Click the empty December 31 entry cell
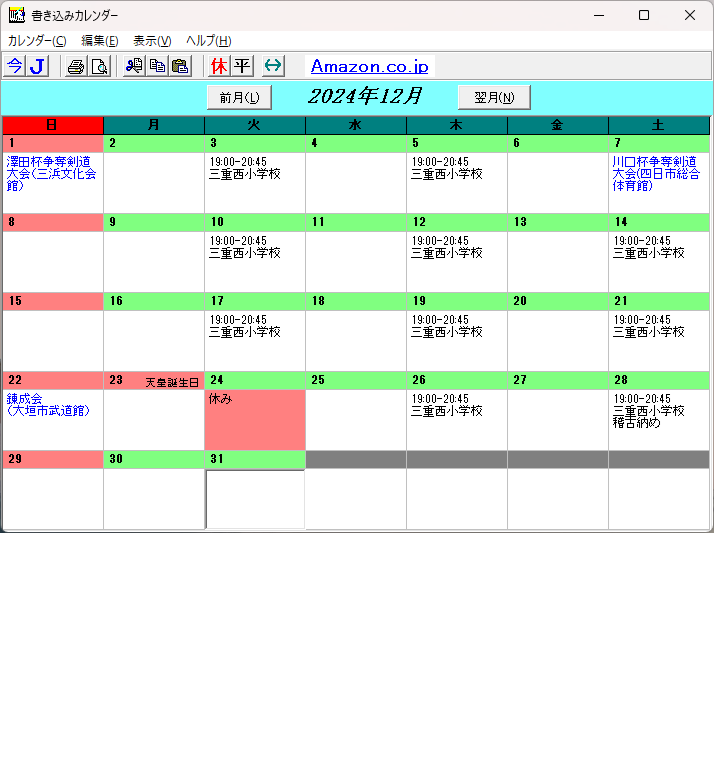The width and height of the screenshot is (714, 777). click(x=255, y=499)
